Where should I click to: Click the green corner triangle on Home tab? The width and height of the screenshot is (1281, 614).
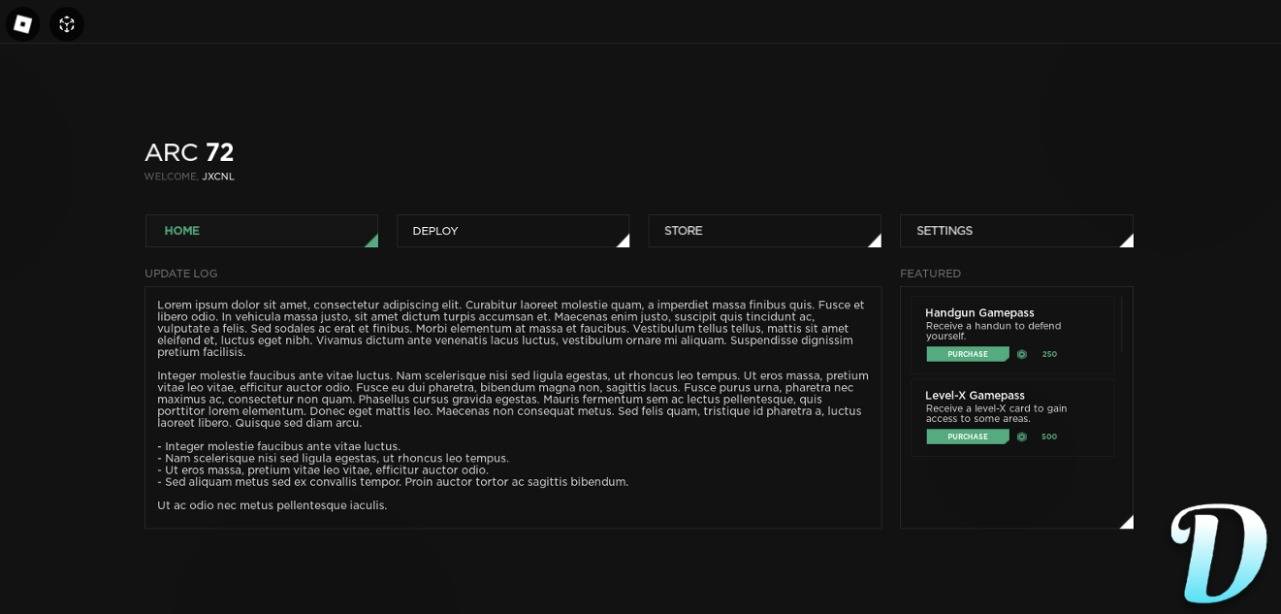point(372,241)
